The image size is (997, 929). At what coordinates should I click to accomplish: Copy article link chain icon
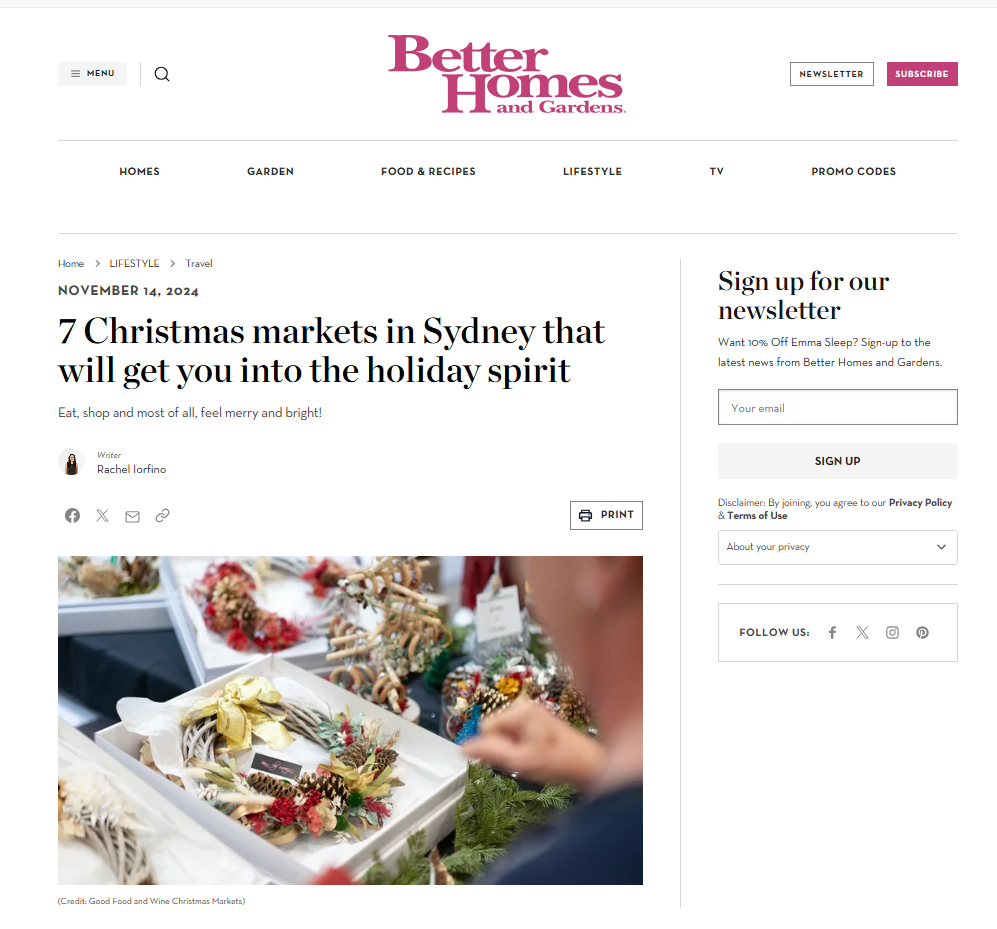[x=162, y=515]
